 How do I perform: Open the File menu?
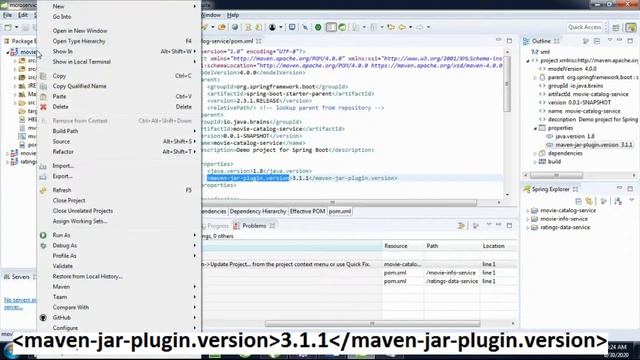pos(7,15)
